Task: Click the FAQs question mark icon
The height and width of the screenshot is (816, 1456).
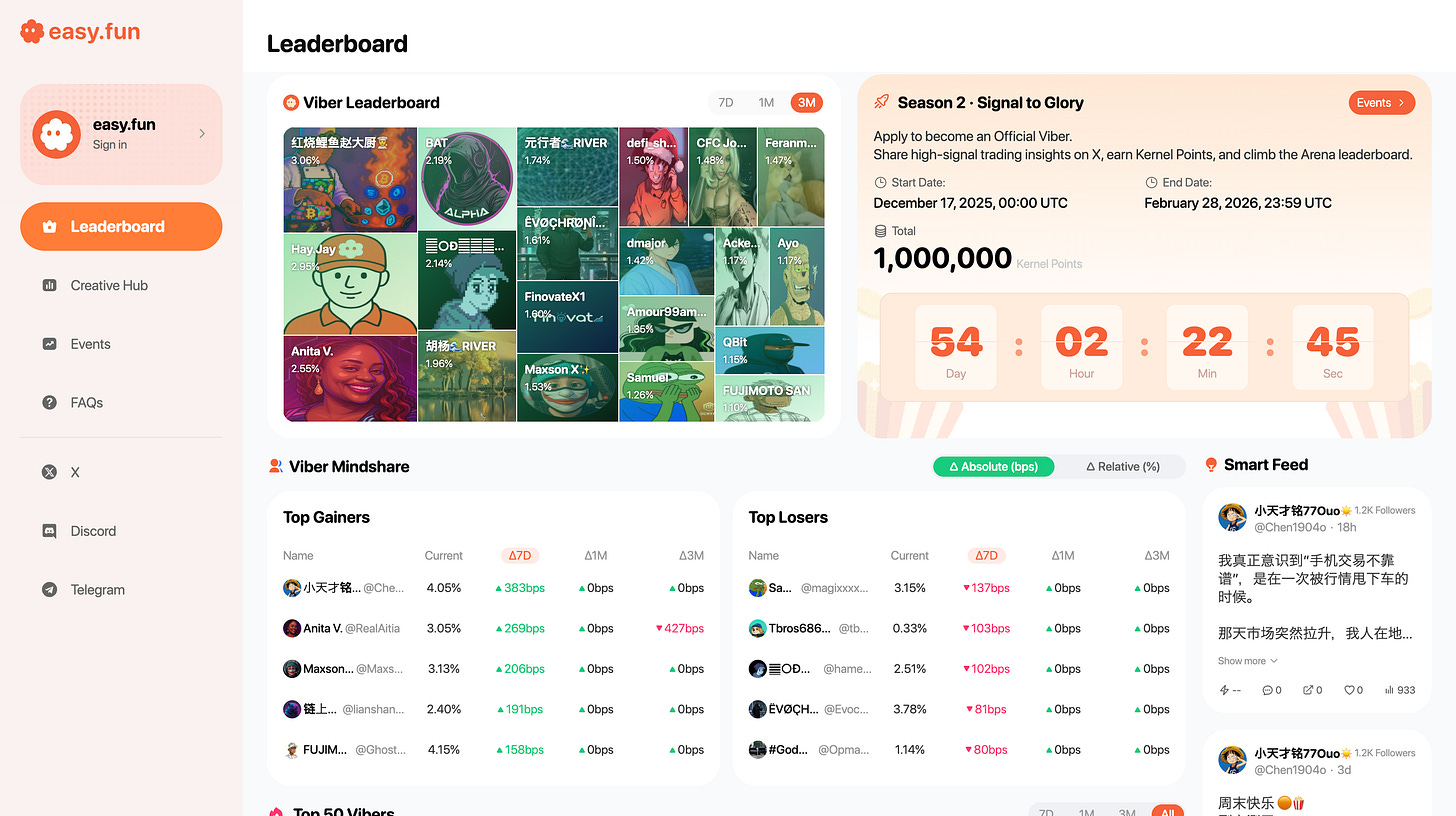Action: pos(49,402)
